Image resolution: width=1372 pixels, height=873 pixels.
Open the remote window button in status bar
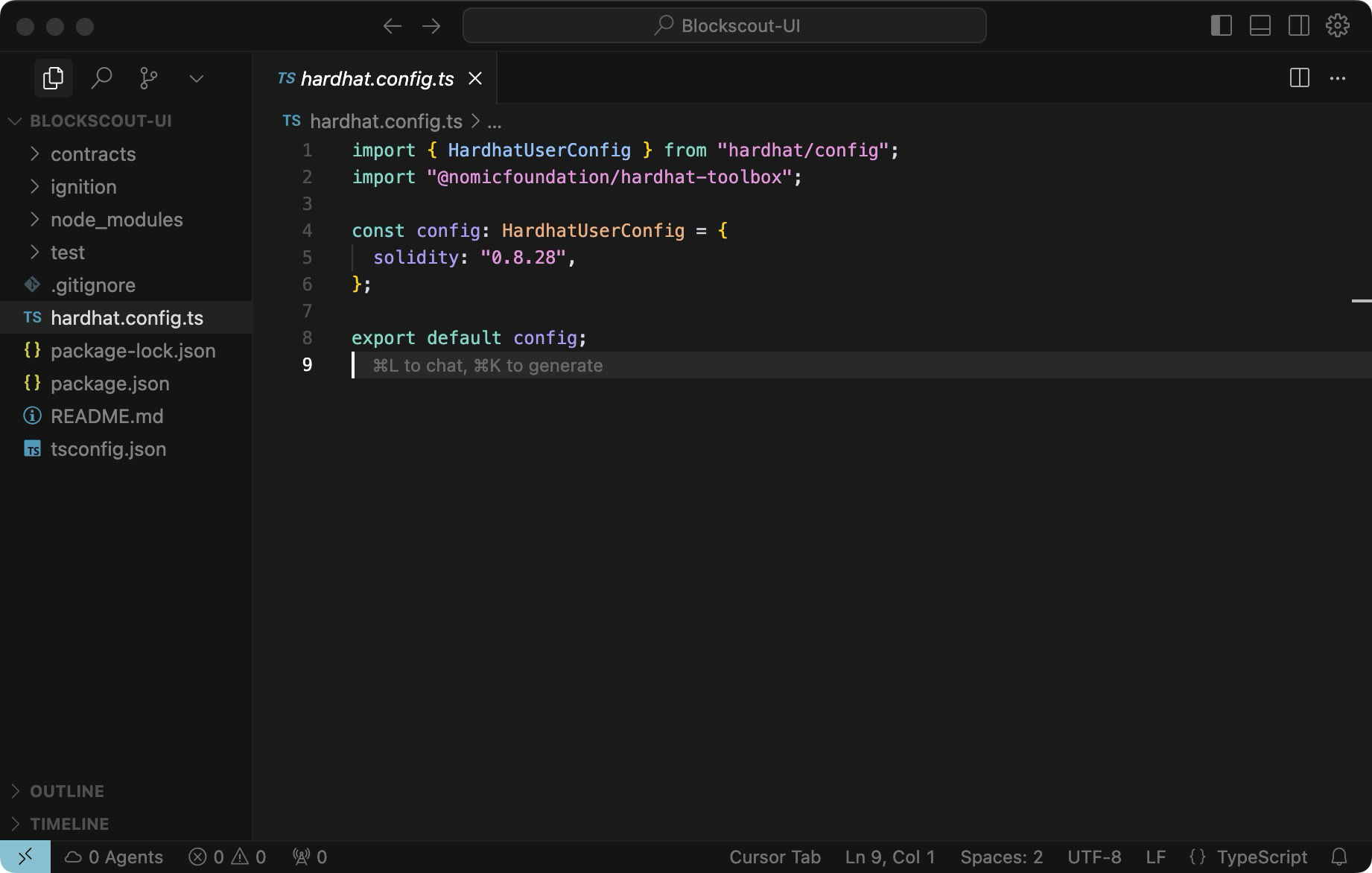coord(25,857)
